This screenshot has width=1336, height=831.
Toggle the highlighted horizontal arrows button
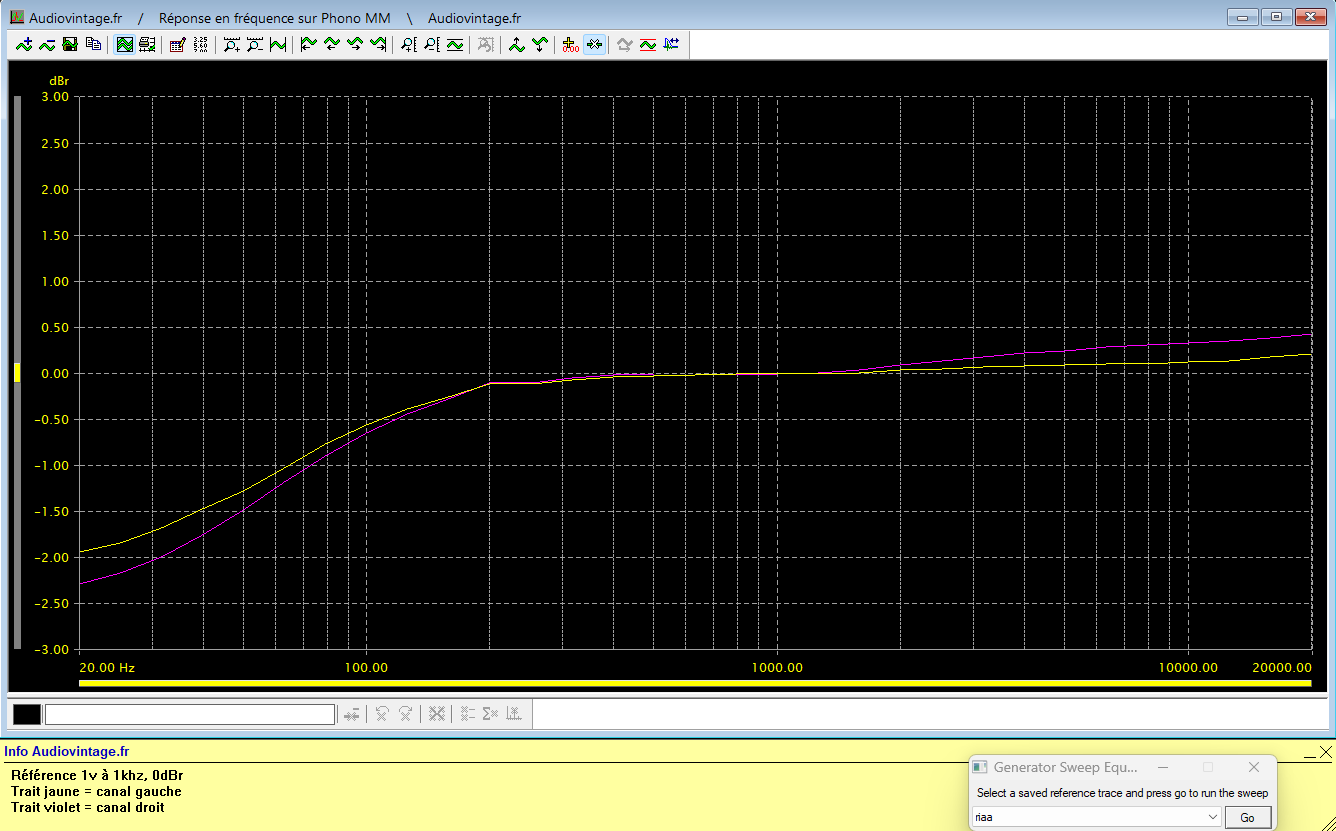click(x=594, y=44)
